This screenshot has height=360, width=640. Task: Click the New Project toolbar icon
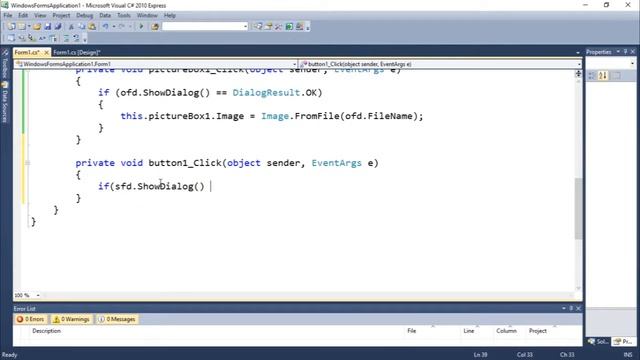coord(11,27)
